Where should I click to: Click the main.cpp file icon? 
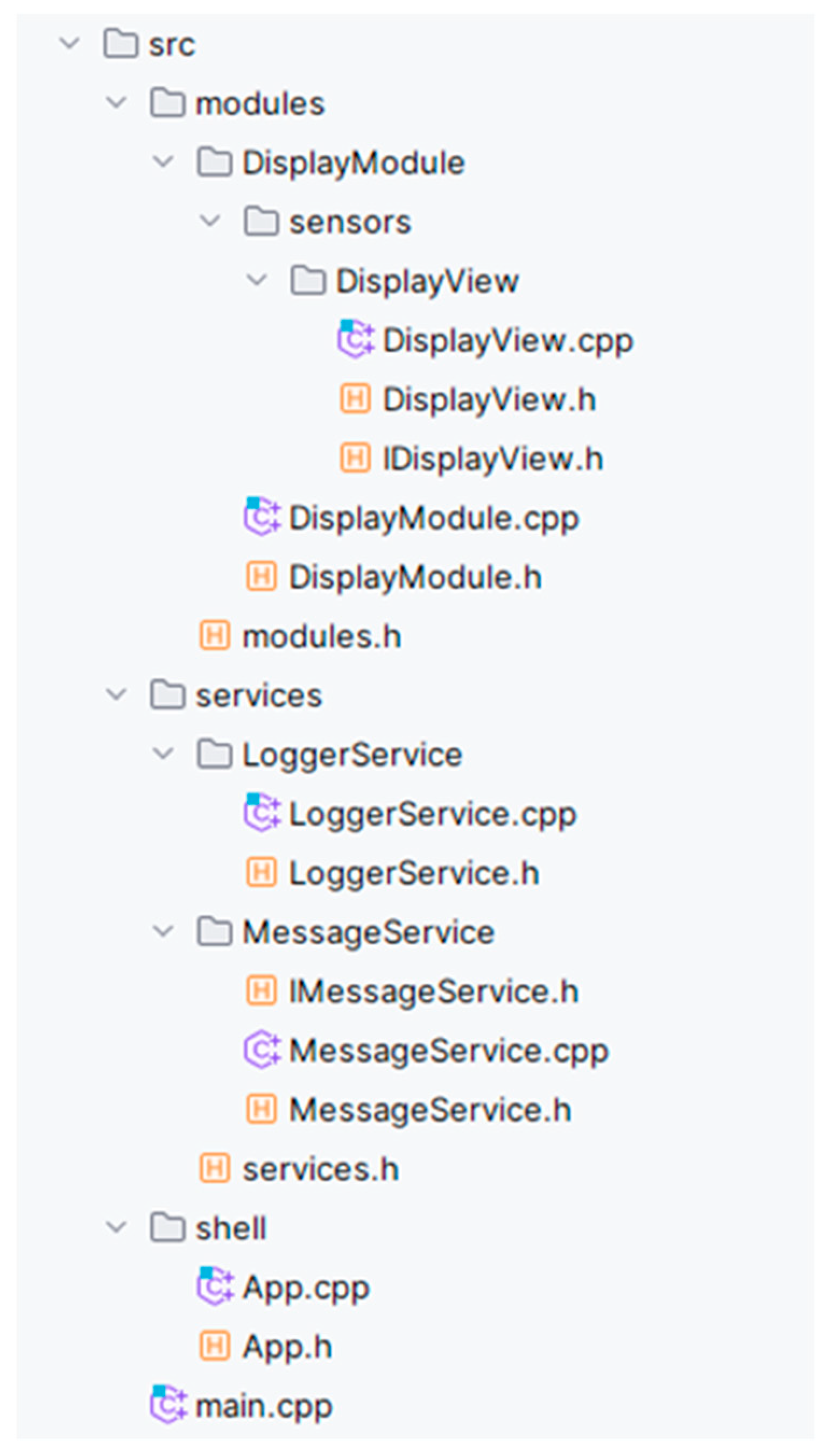[x=168, y=1404]
